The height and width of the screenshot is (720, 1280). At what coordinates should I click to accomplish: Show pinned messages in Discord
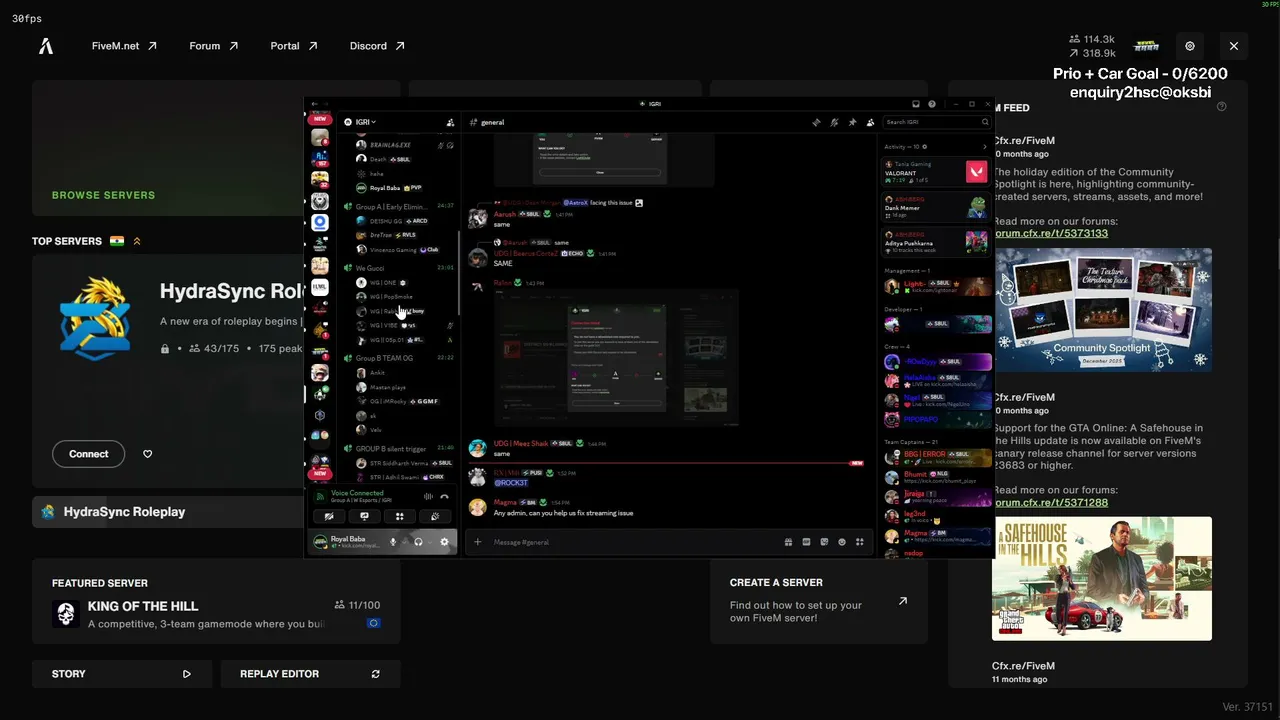pyautogui.click(x=852, y=122)
